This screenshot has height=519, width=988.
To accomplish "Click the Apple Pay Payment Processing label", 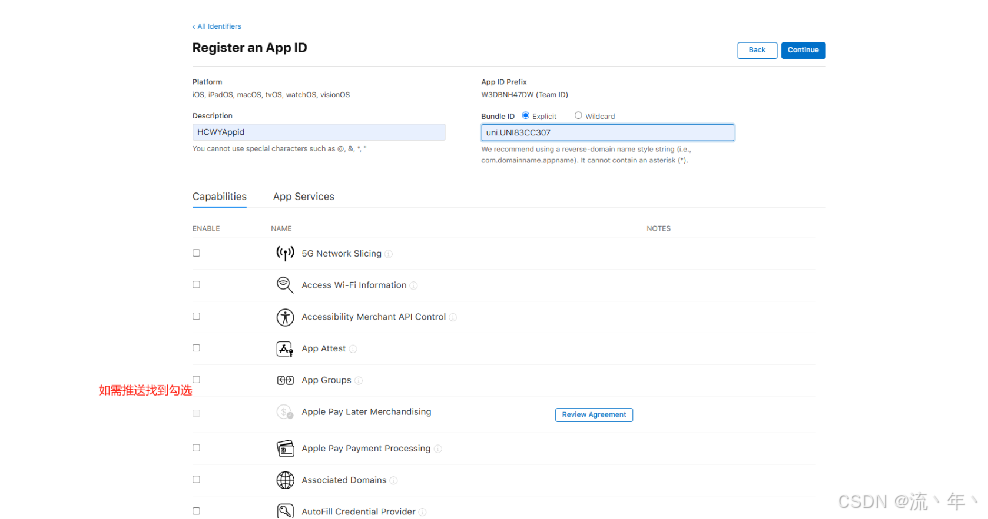I will coord(365,448).
